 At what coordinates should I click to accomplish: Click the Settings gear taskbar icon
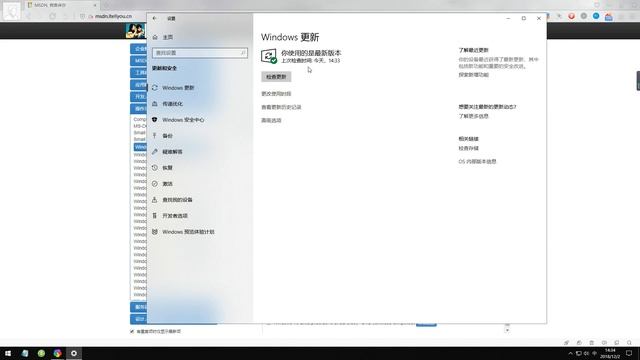[x=74, y=353]
